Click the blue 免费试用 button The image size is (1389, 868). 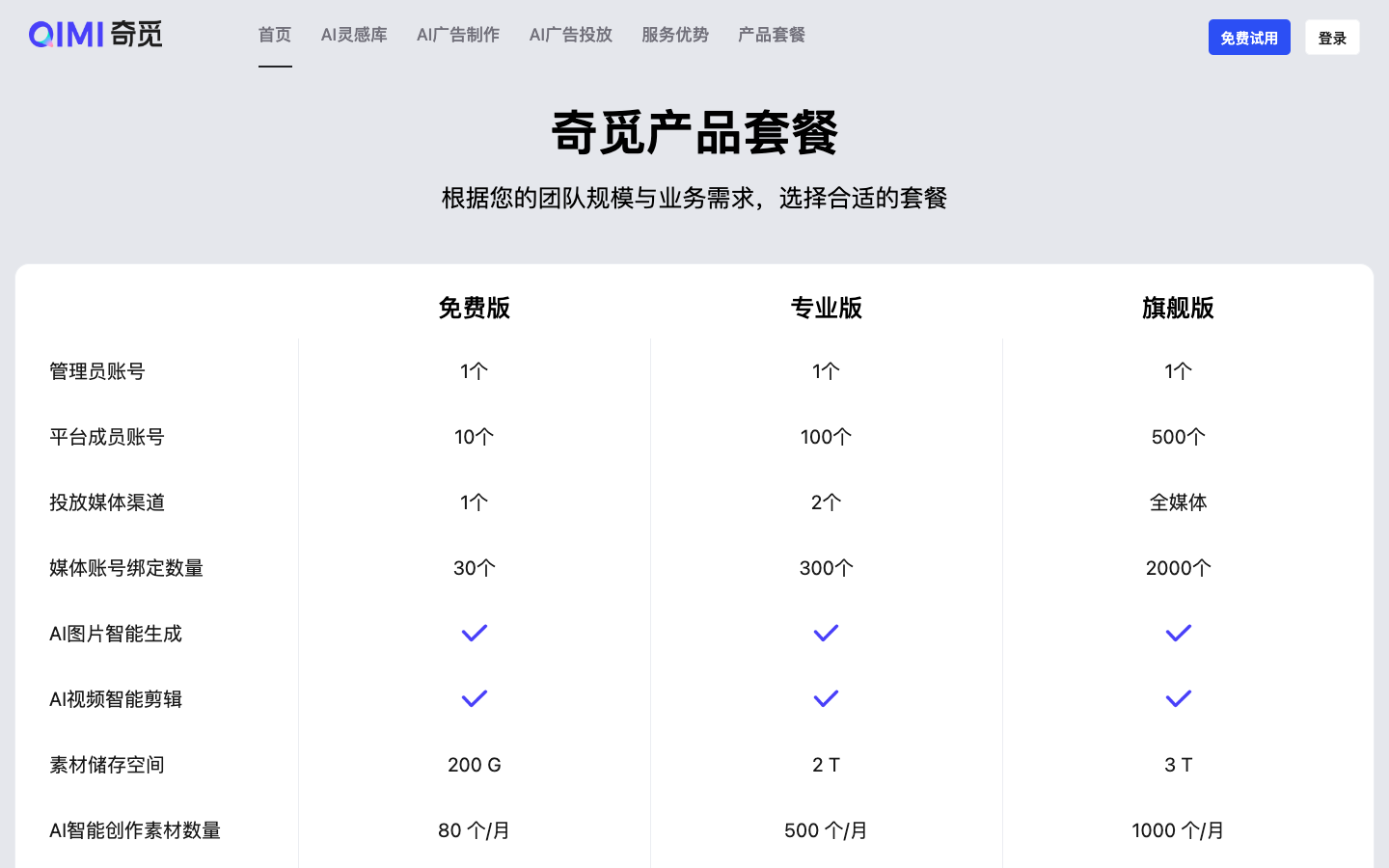[1249, 37]
